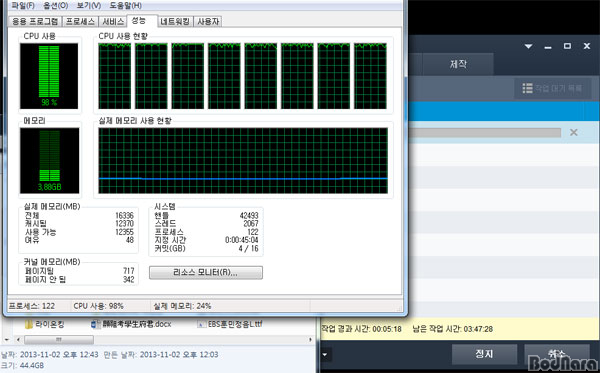Open the 옵션(O) menu

tap(55, 5)
